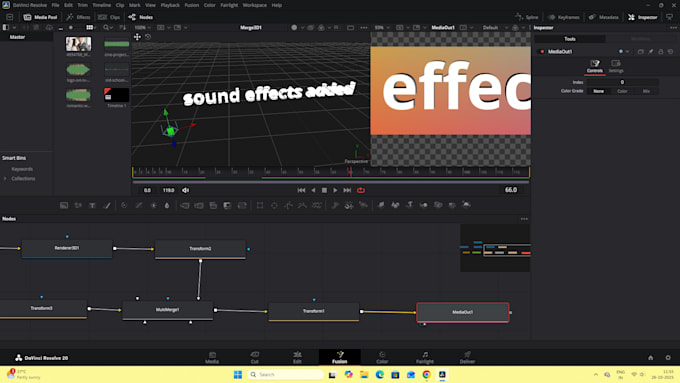
Task: Add a Text+ node from the toolbar
Action: [x=92, y=205]
